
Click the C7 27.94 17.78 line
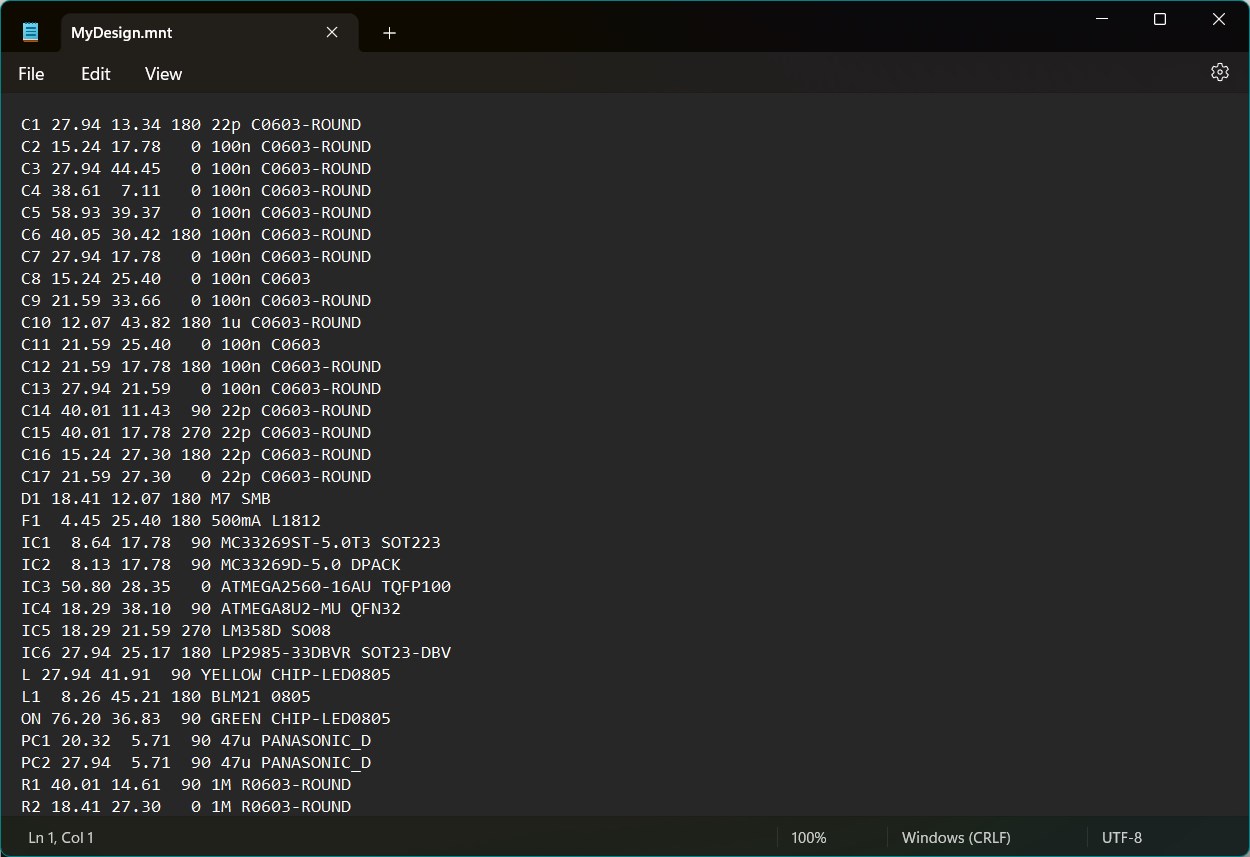pos(196,257)
